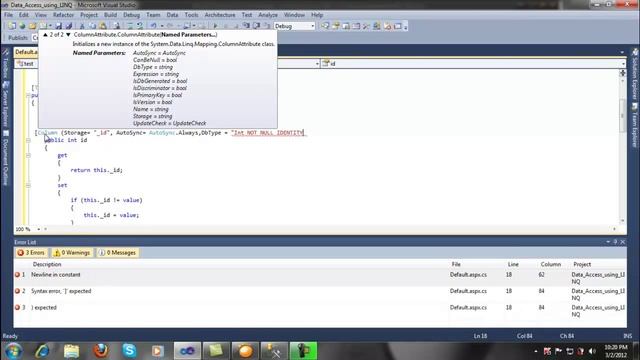
Task: Open the Project menu
Action: (89, 15)
